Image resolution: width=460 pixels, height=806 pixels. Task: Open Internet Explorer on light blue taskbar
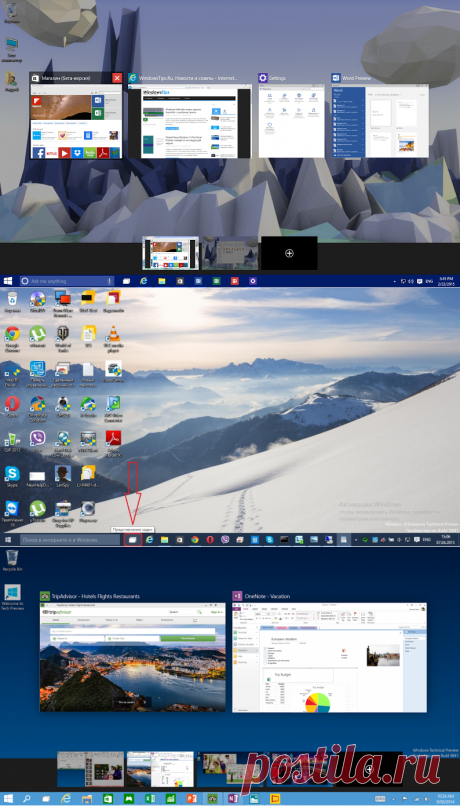coord(66,799)
